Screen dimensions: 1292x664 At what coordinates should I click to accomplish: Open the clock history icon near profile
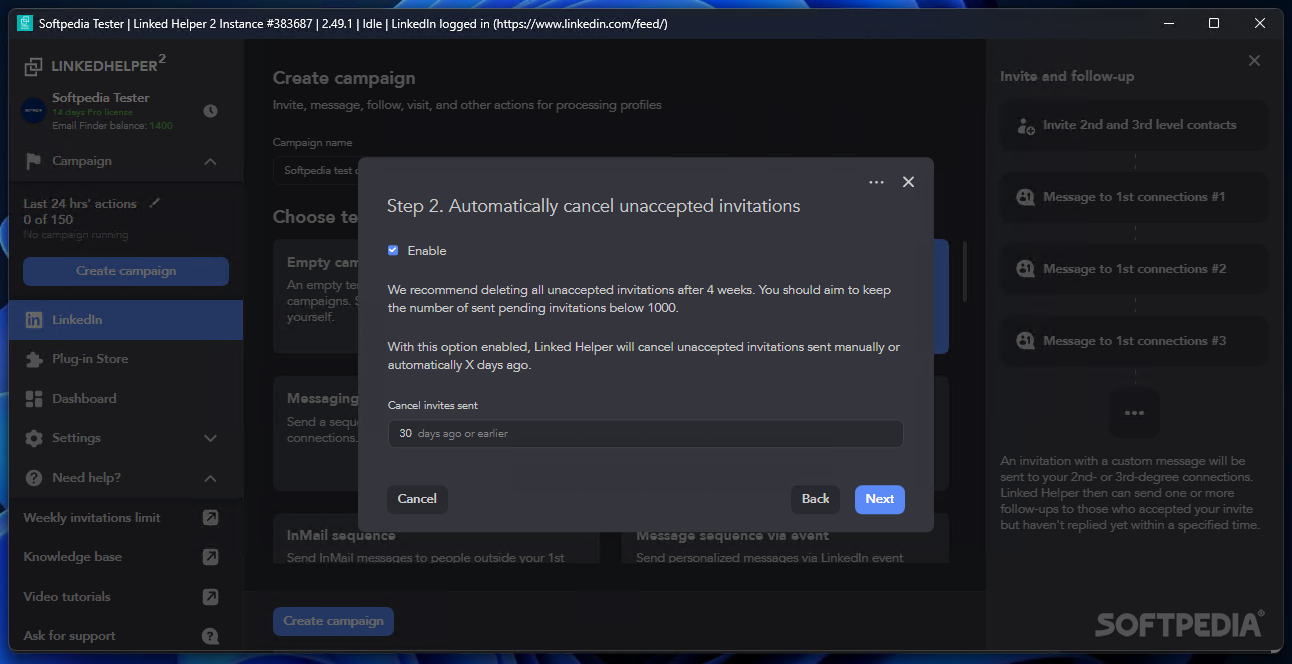tap(210, 111)
